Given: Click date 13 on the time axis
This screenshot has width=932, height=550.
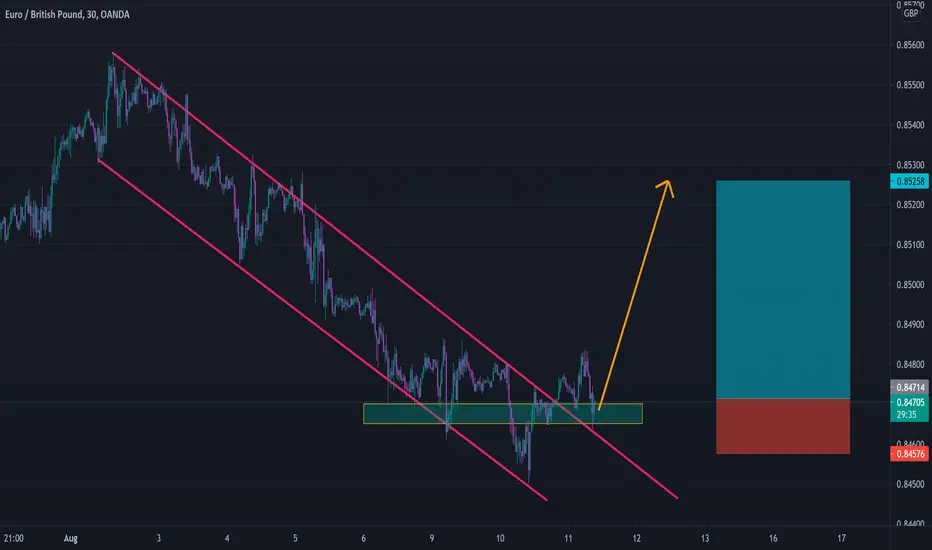Looking at the screenshot, I should [x=705, y=538].
